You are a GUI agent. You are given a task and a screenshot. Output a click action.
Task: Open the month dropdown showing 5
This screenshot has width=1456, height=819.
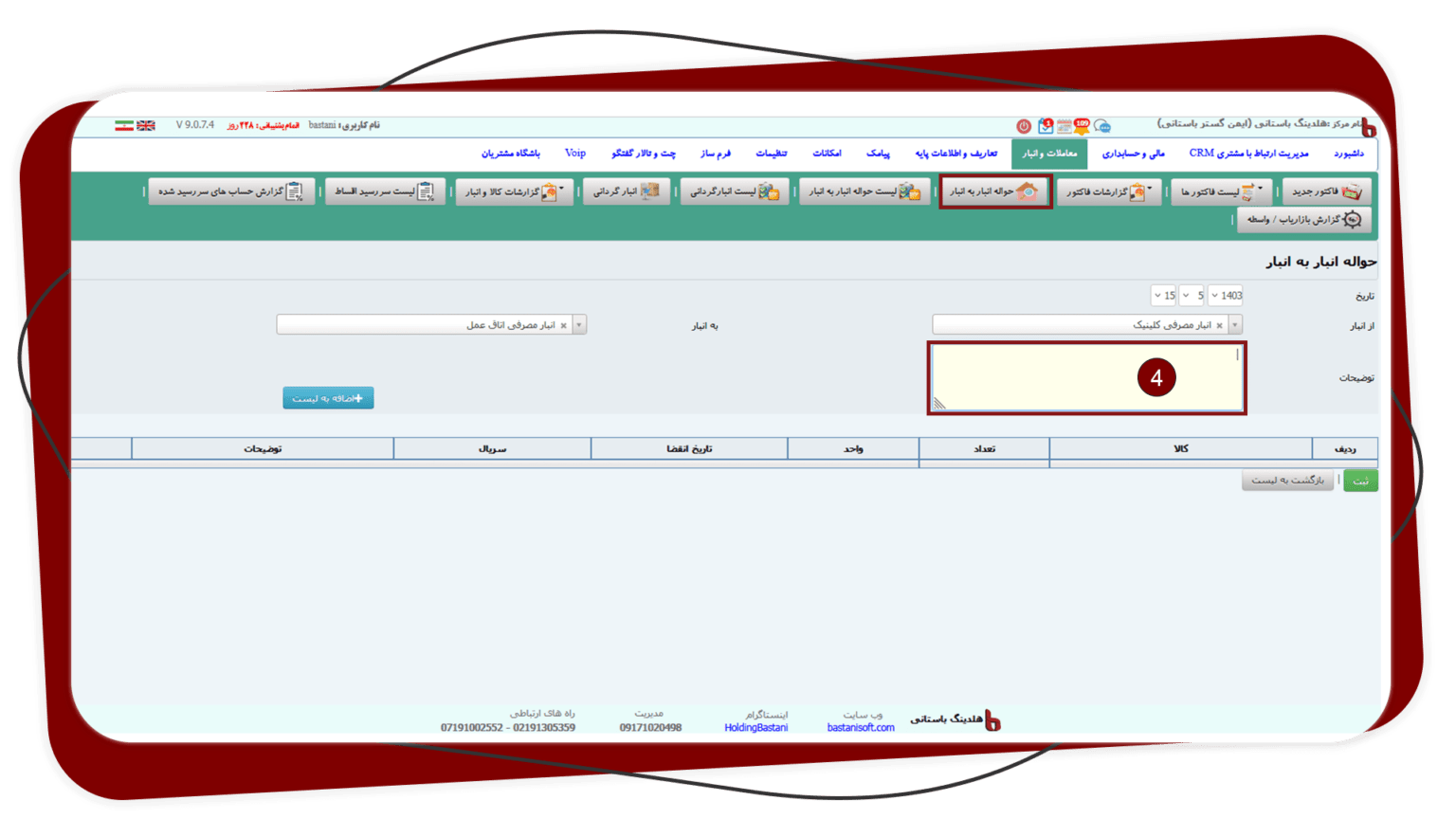click(x=1192, y=296)
